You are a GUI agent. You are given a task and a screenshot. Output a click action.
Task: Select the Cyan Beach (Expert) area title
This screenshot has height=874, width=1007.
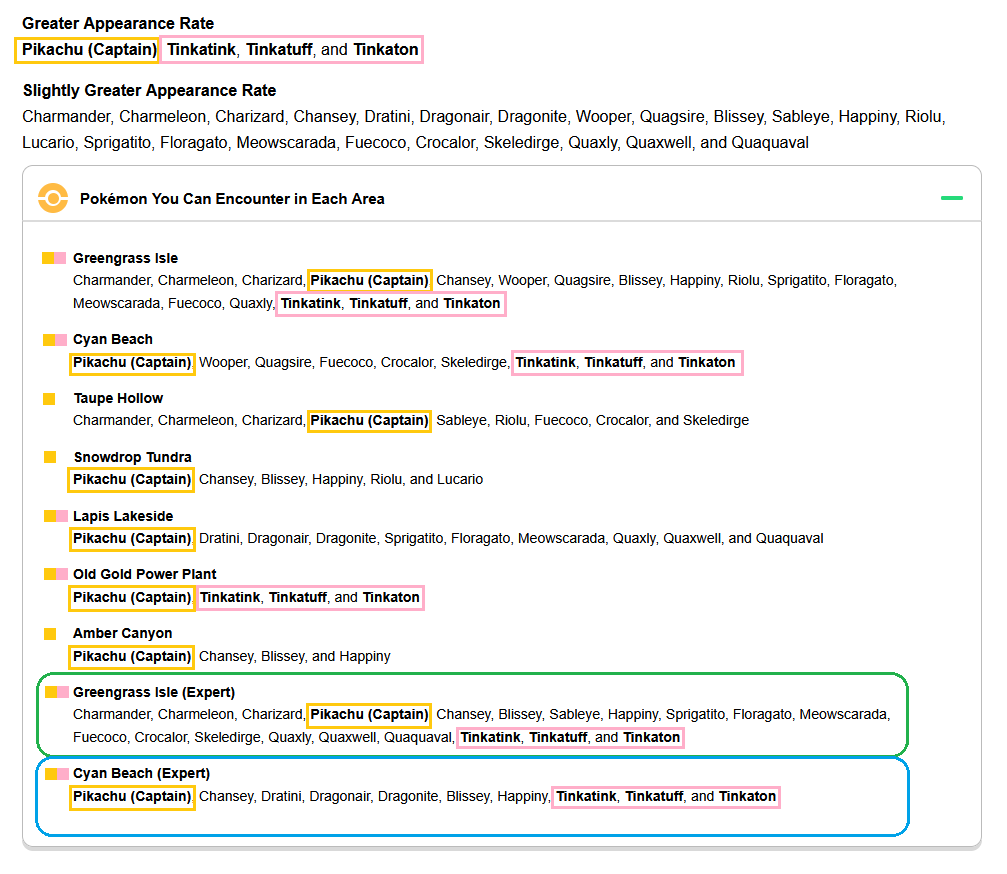[x=141, y=773]
